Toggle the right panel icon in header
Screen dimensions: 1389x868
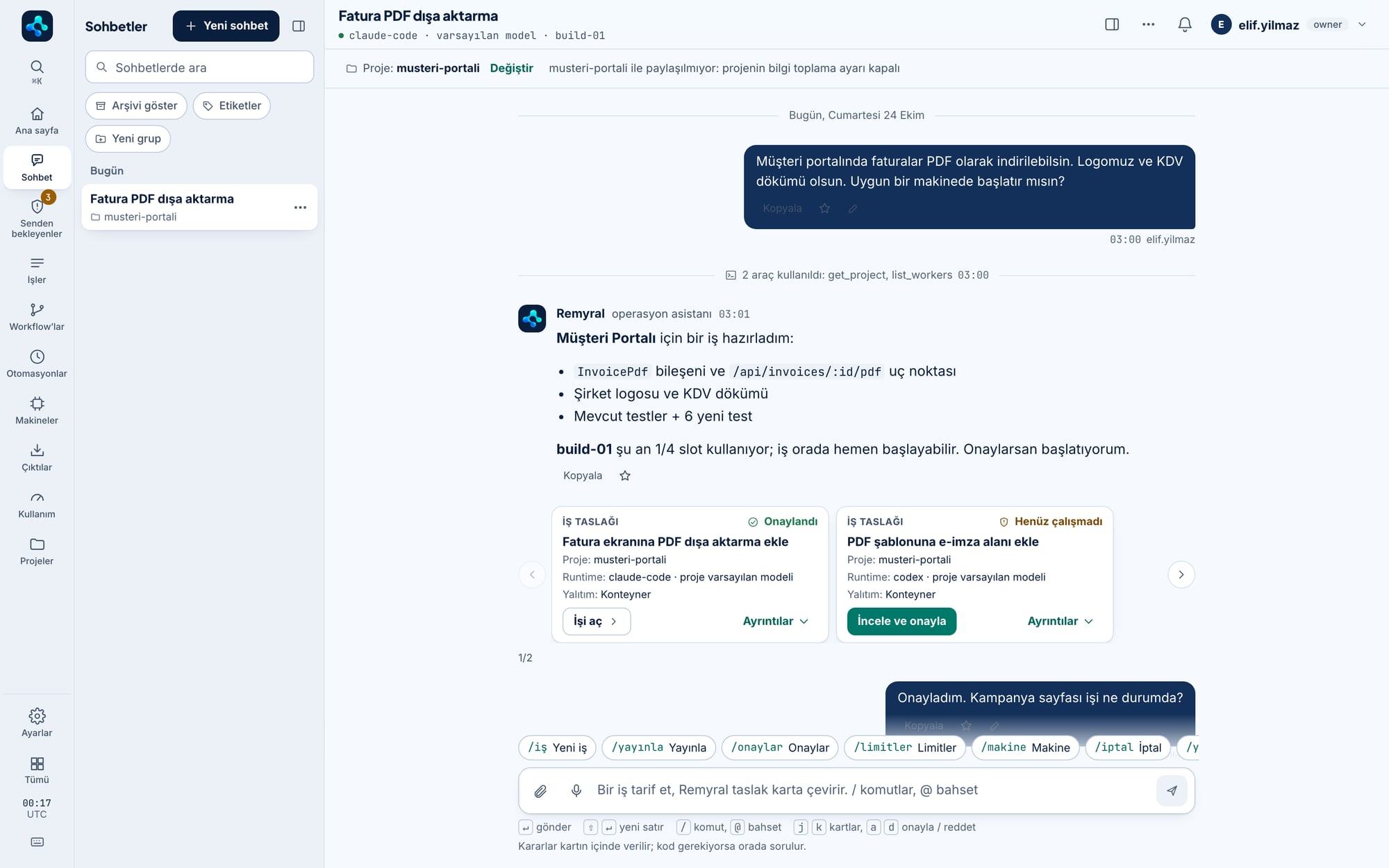click(x=1112, y=25)
